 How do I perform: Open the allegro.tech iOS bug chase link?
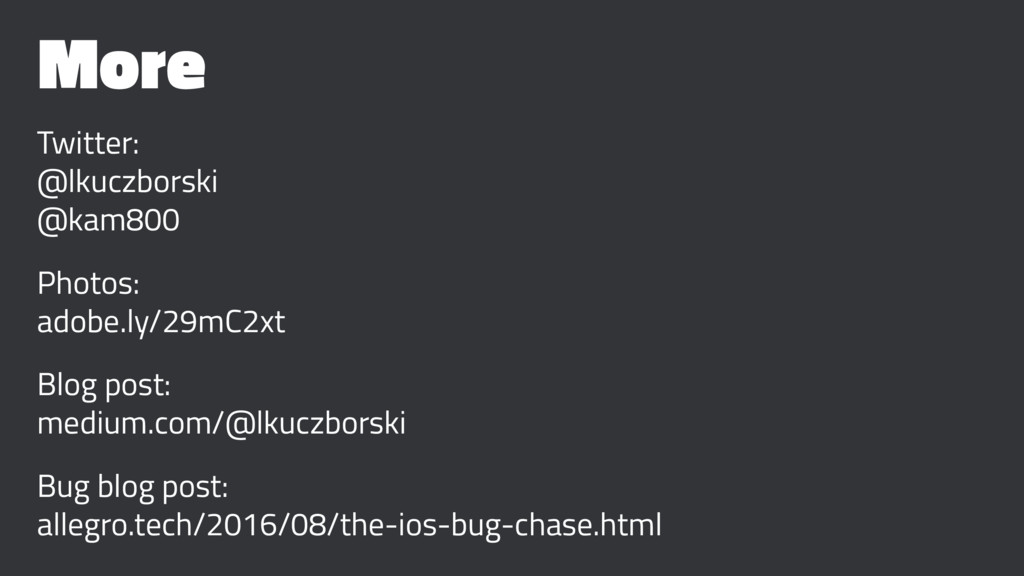click(x=349, y=525)
